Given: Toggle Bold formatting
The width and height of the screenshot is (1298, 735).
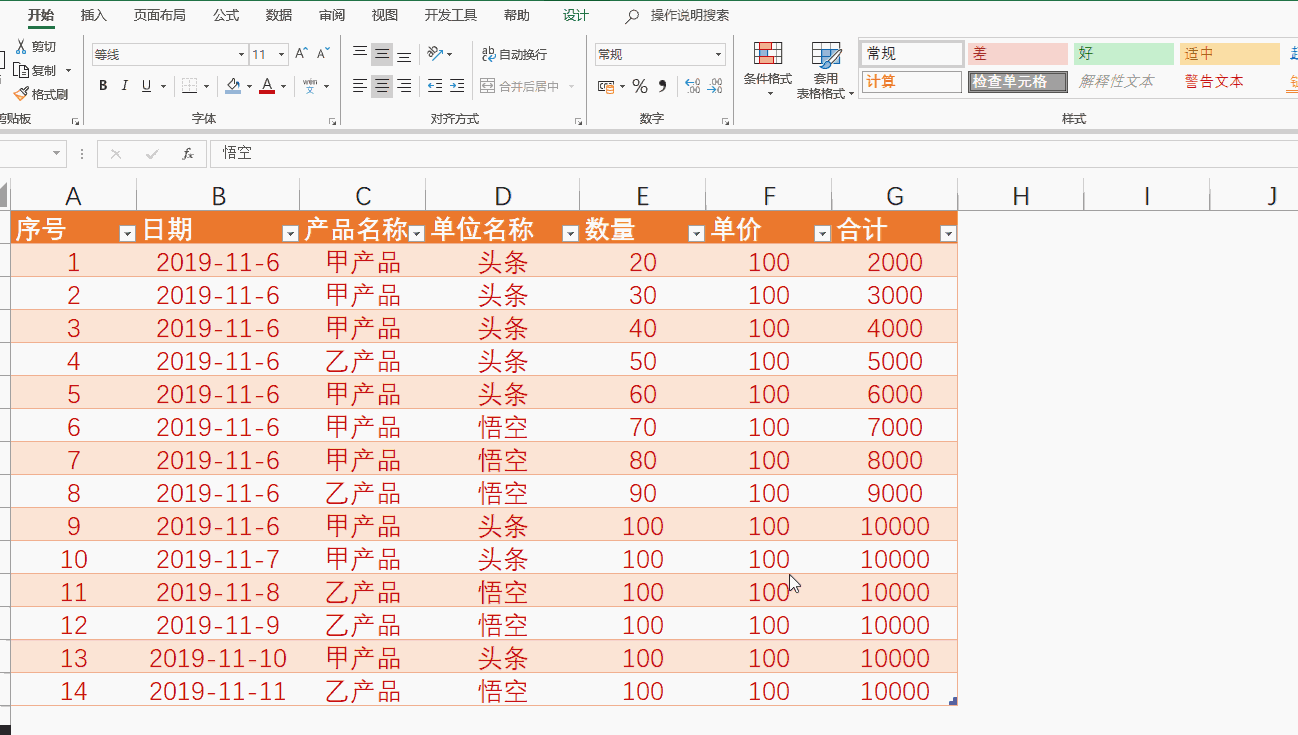Looking at the screenshot, I should pos(103,86).
